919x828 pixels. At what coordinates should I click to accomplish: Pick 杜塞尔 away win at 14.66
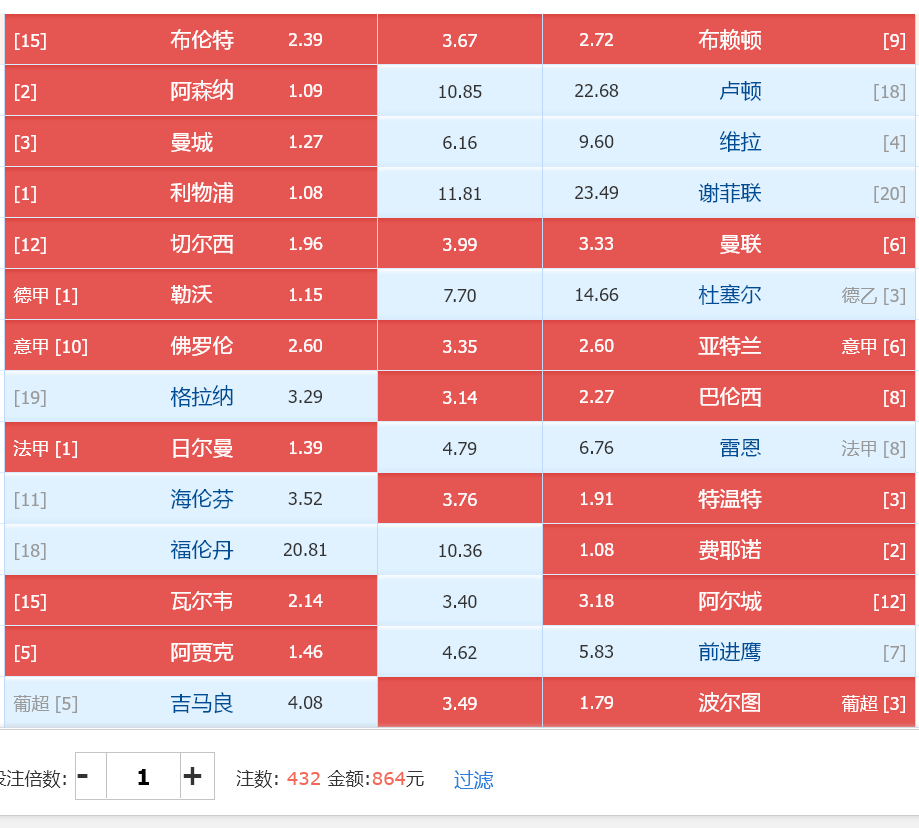pos(729,294)
